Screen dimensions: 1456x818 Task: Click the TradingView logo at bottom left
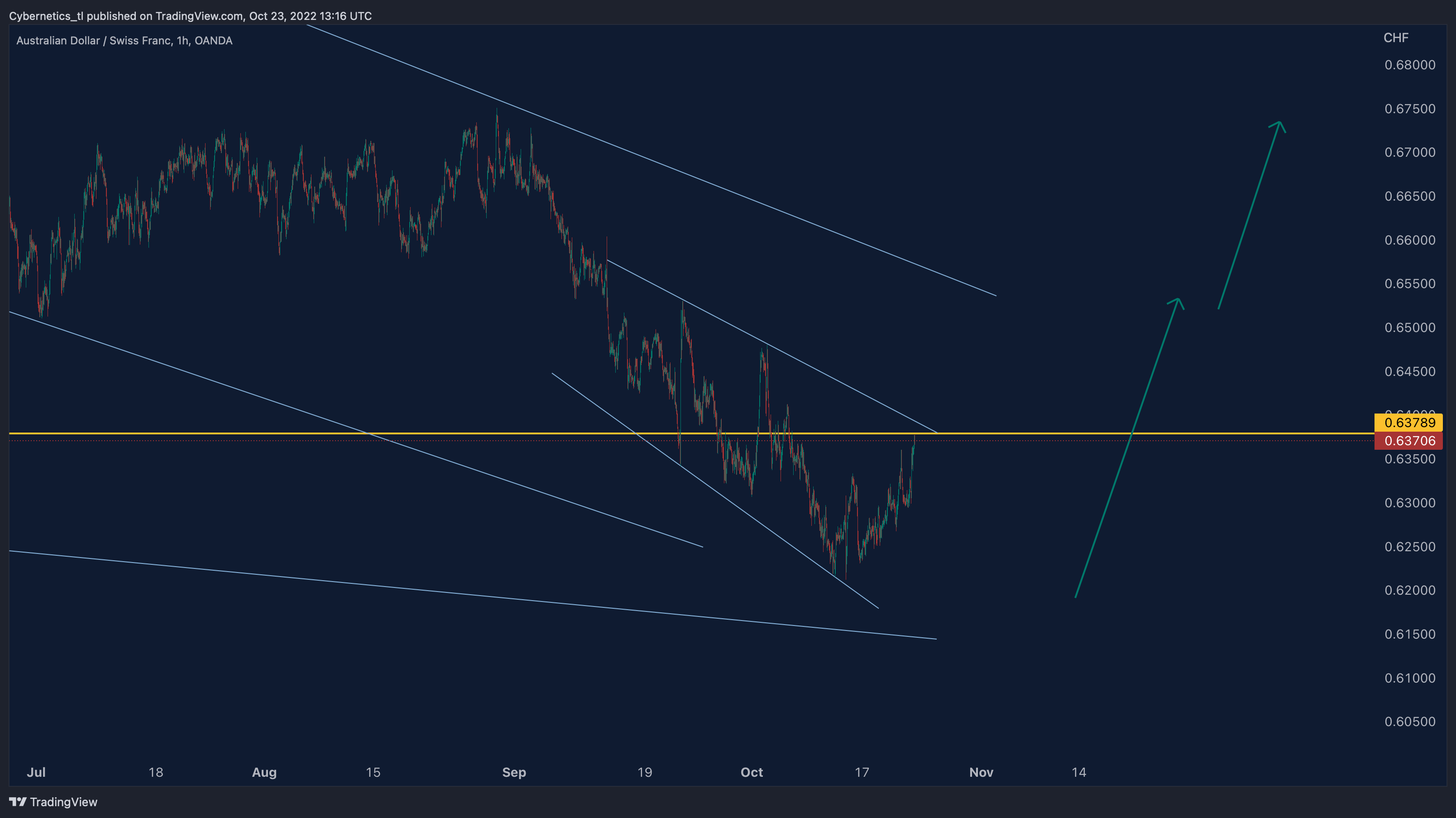[x=53, y=802]
